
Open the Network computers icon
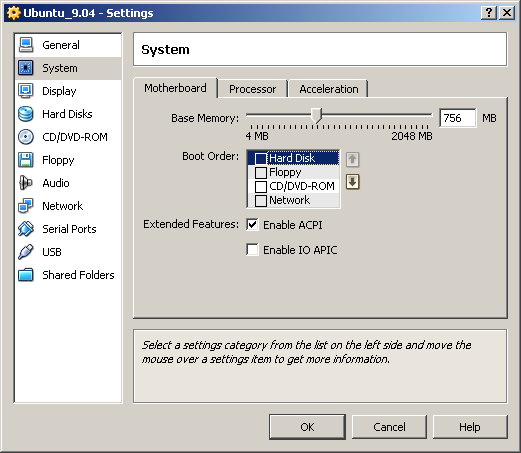pos(26,206)
